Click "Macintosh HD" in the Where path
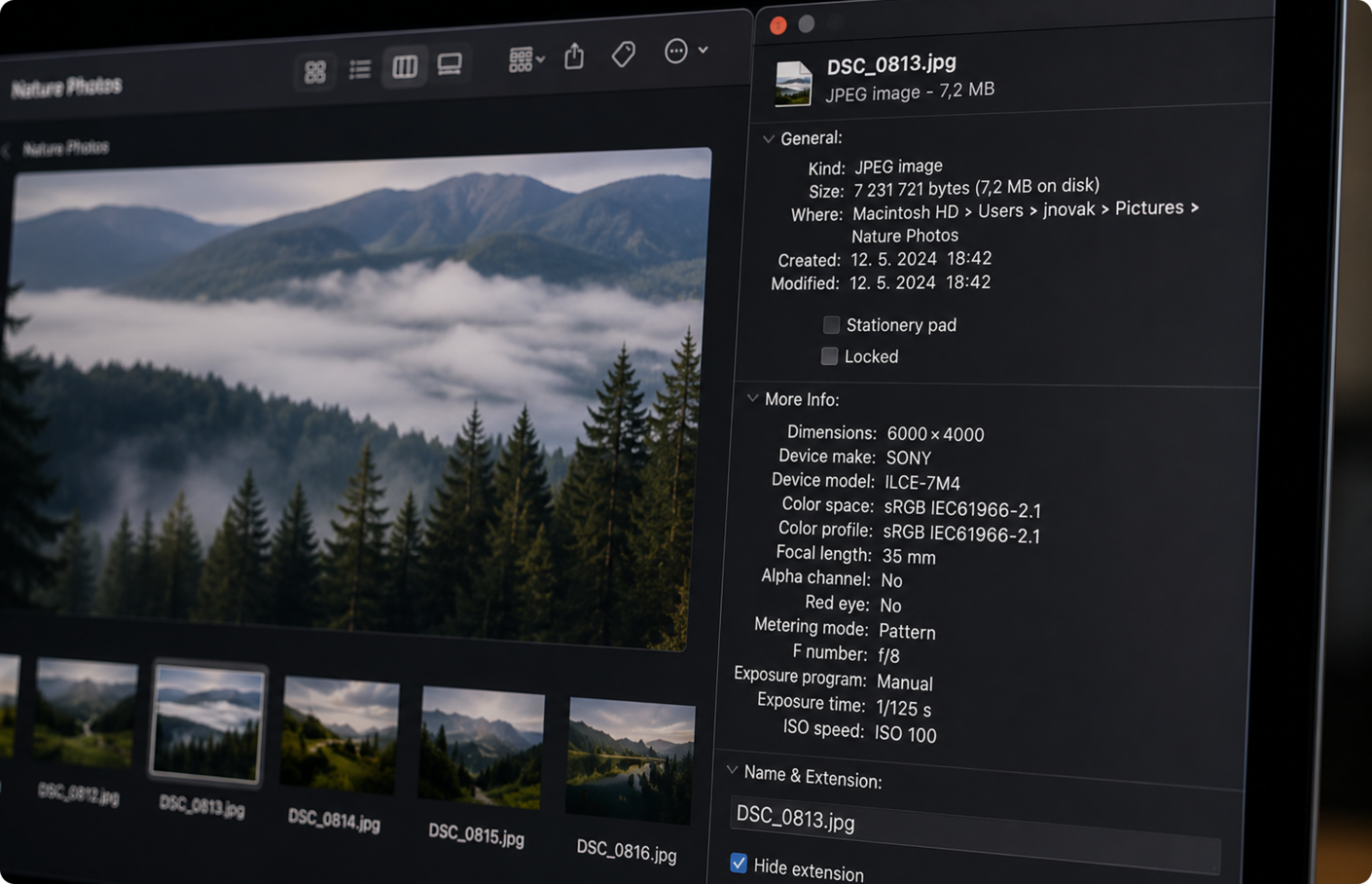The height and width of the screenshot is (884, 1372). click(906, 212)
